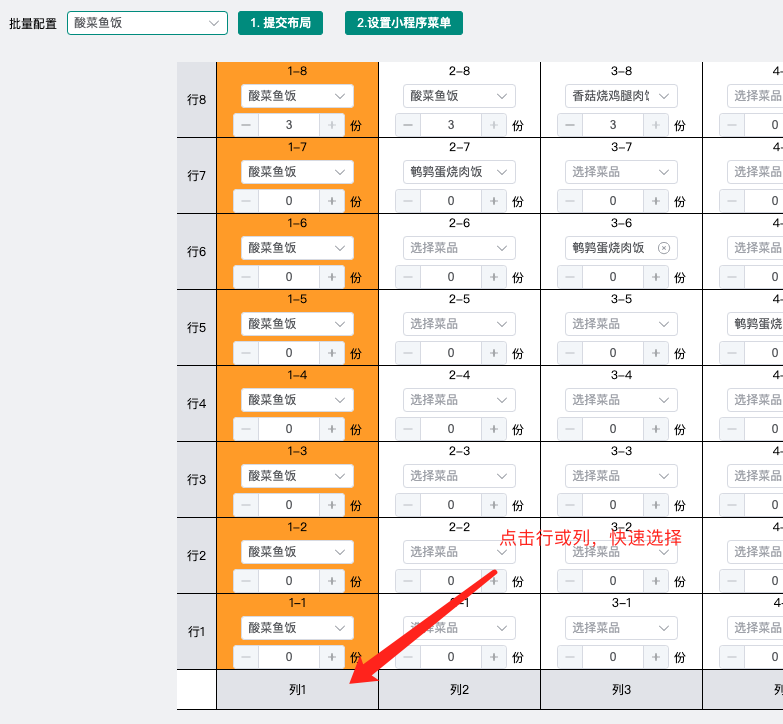
Task: Decrease quantity in cell 2-8
Action: [x=408, y=125]
